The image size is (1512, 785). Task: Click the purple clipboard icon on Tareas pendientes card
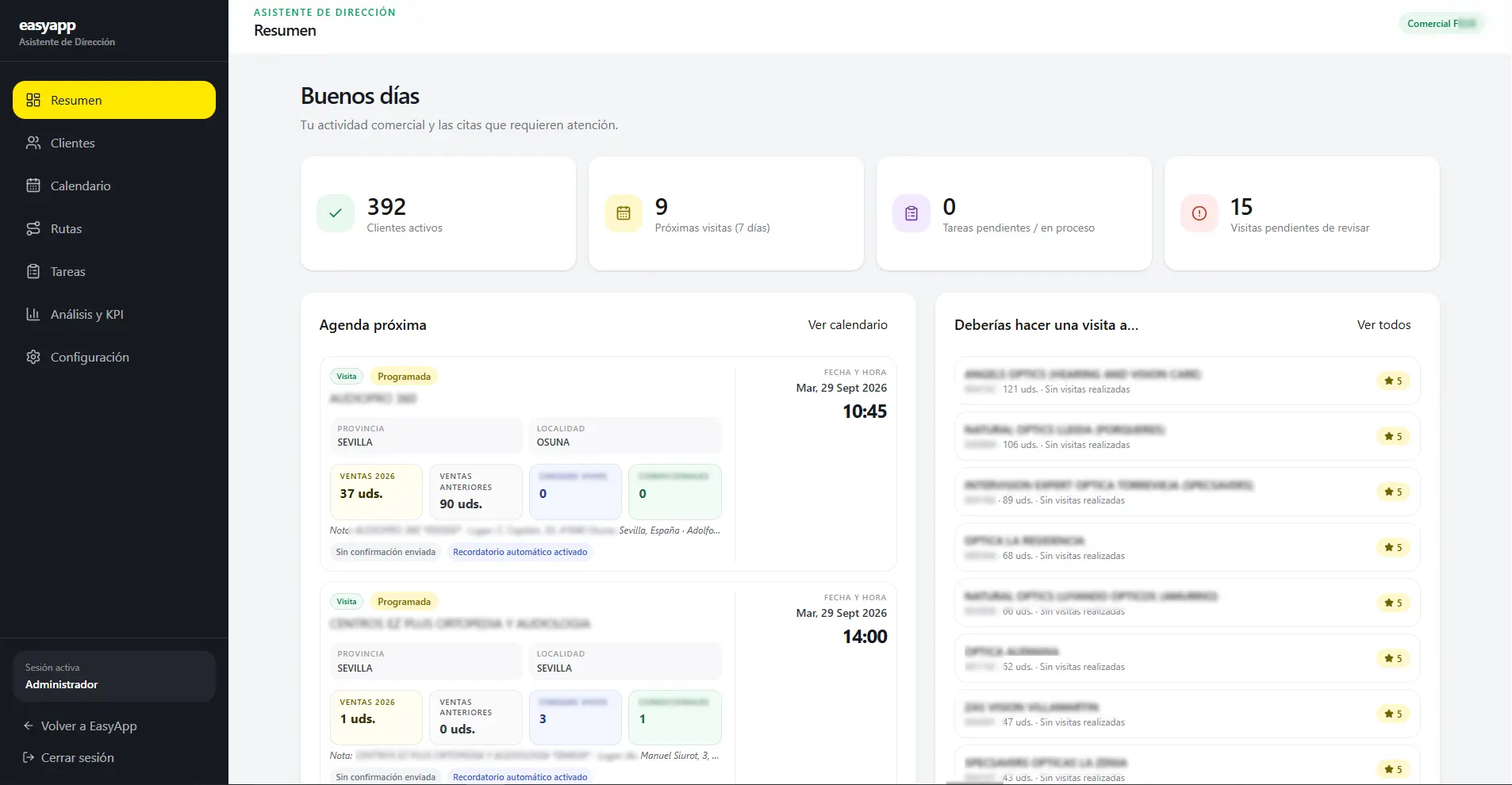click(911, 213)
